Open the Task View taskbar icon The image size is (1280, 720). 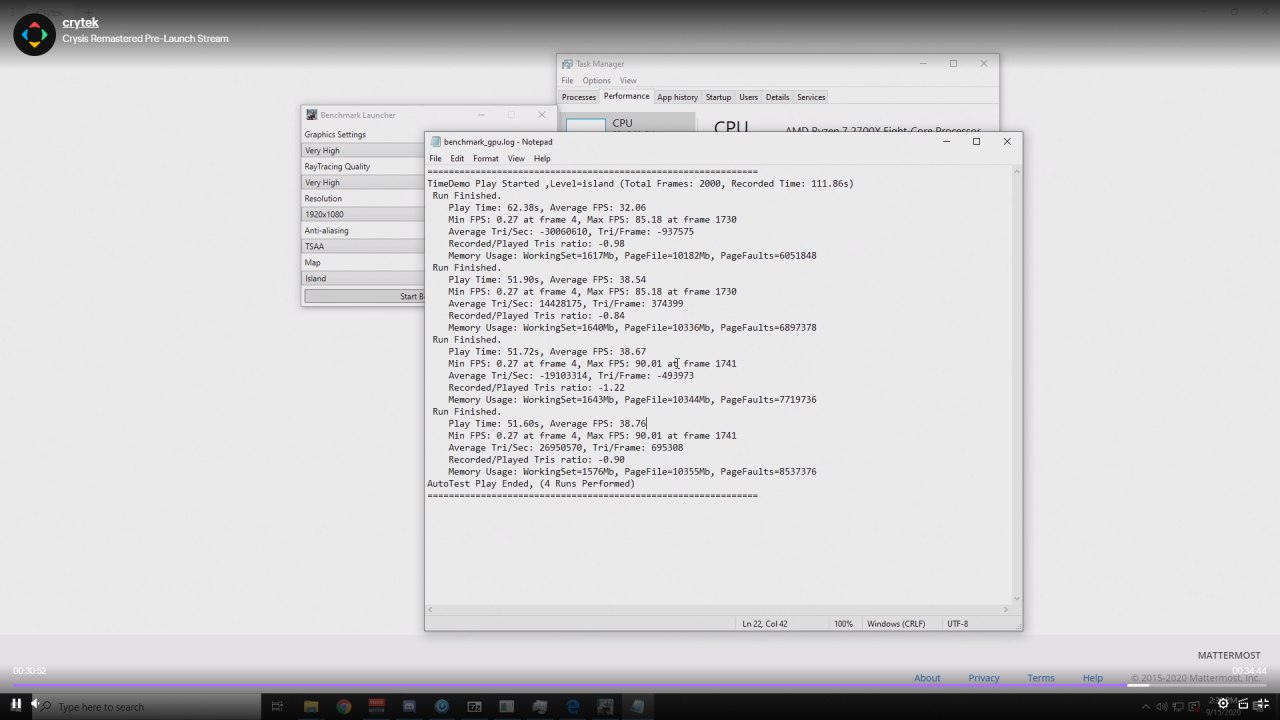point(277,706)
